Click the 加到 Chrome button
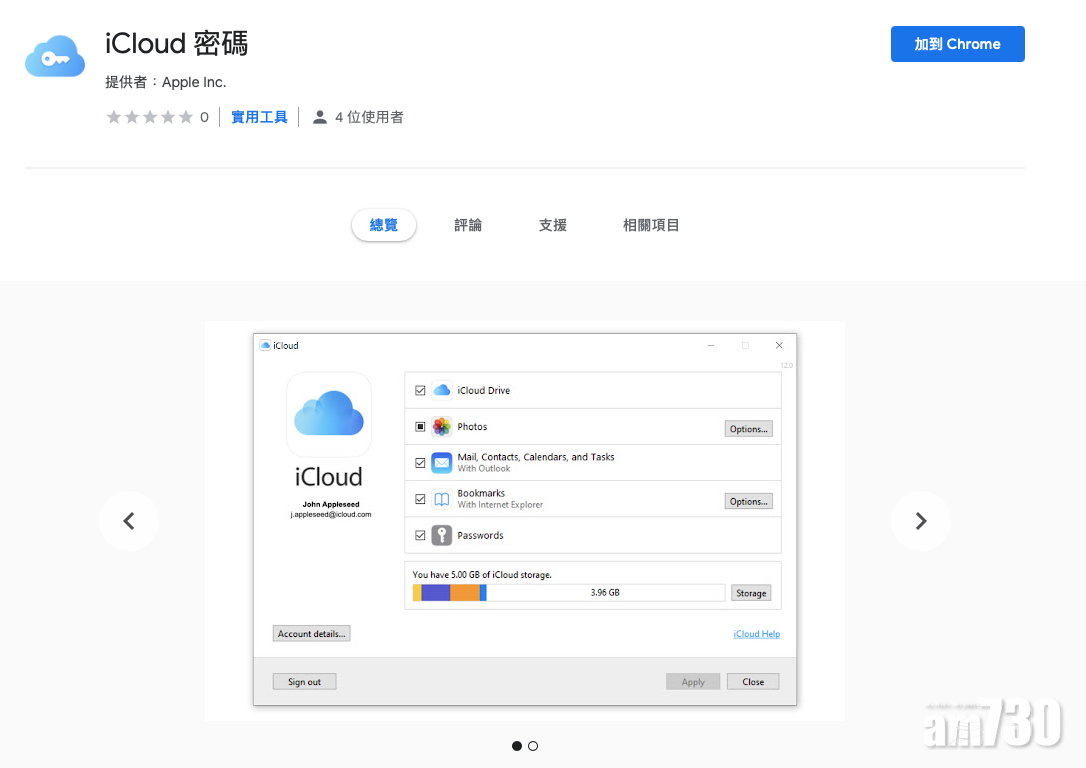 click(x=957, y=44)
